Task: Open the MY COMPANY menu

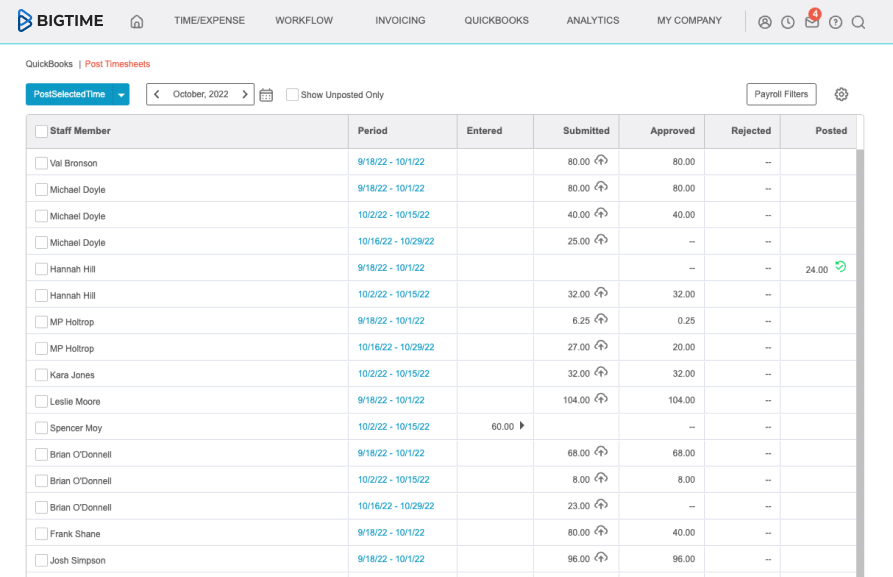Action: click(x=689, y=21)
